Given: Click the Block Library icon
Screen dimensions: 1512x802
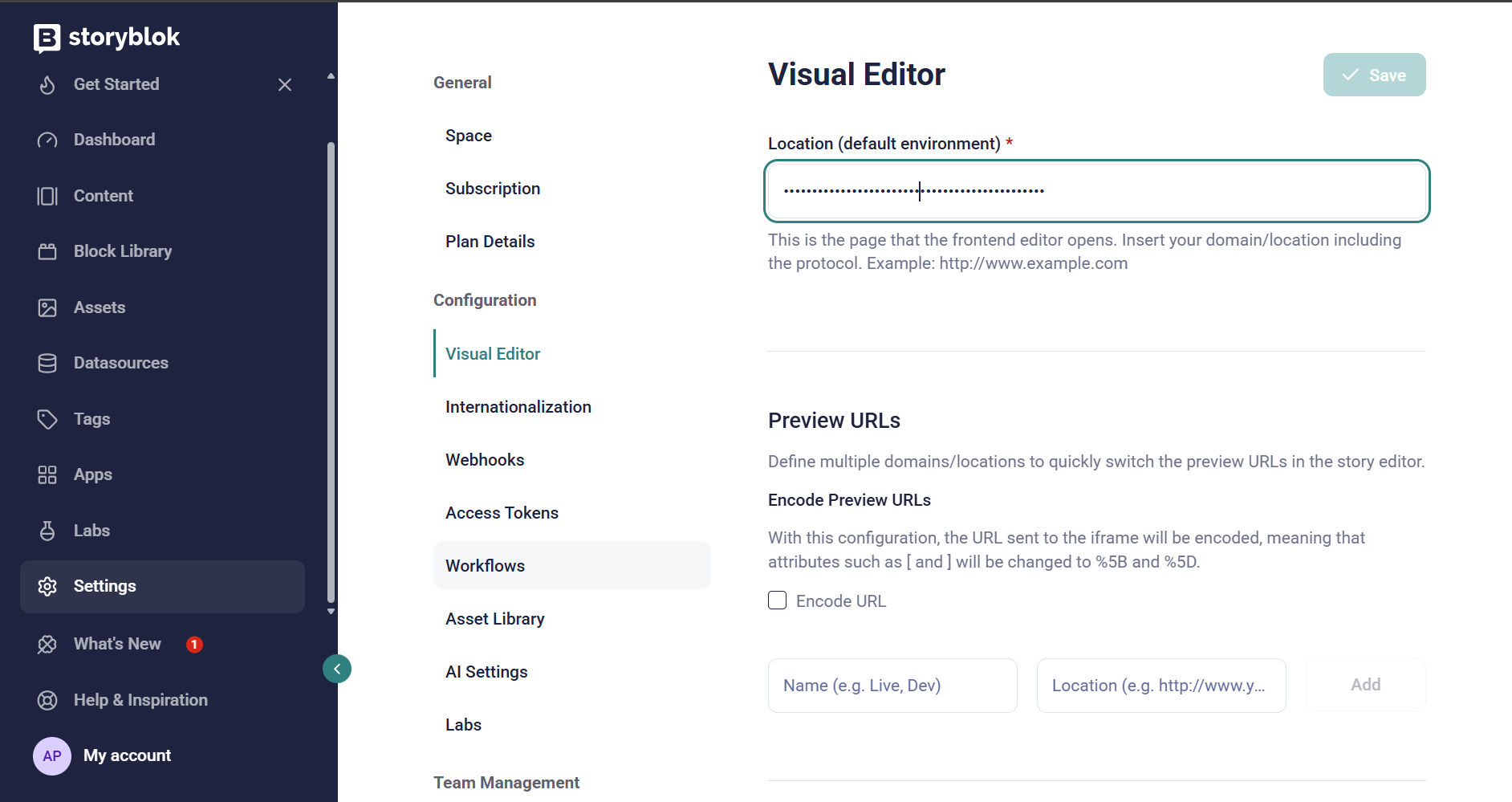Looking at the screenshot, I should tap(47, 251).
